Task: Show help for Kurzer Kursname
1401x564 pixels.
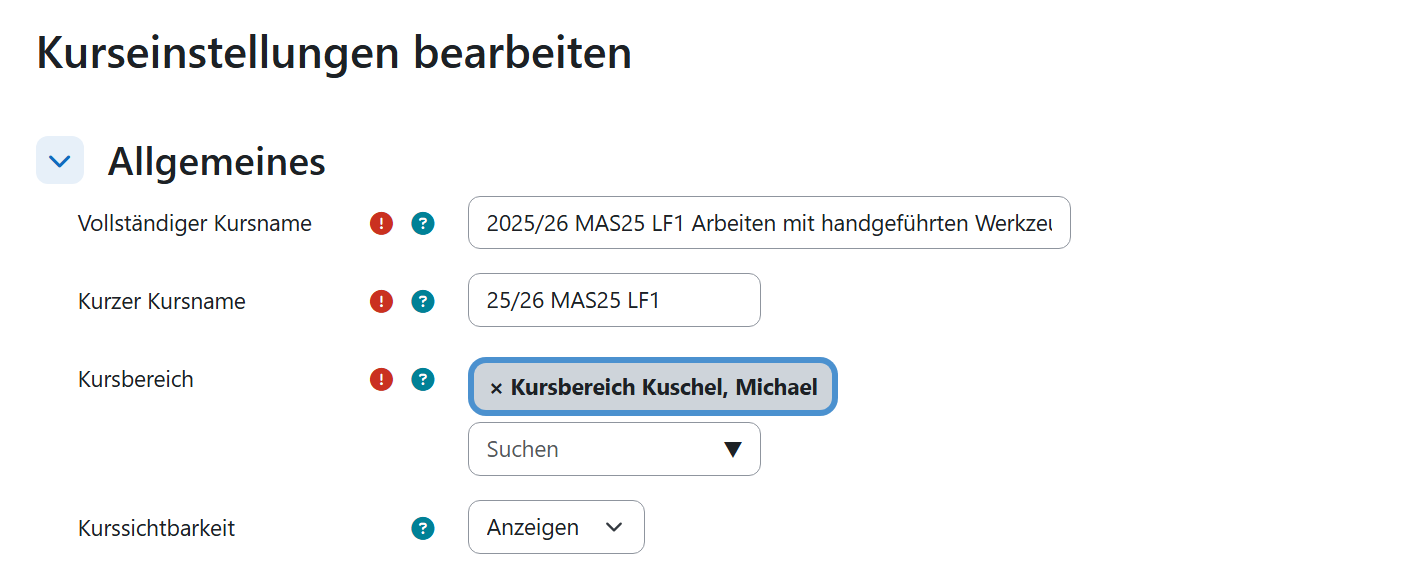Action: tap(423, 301)
